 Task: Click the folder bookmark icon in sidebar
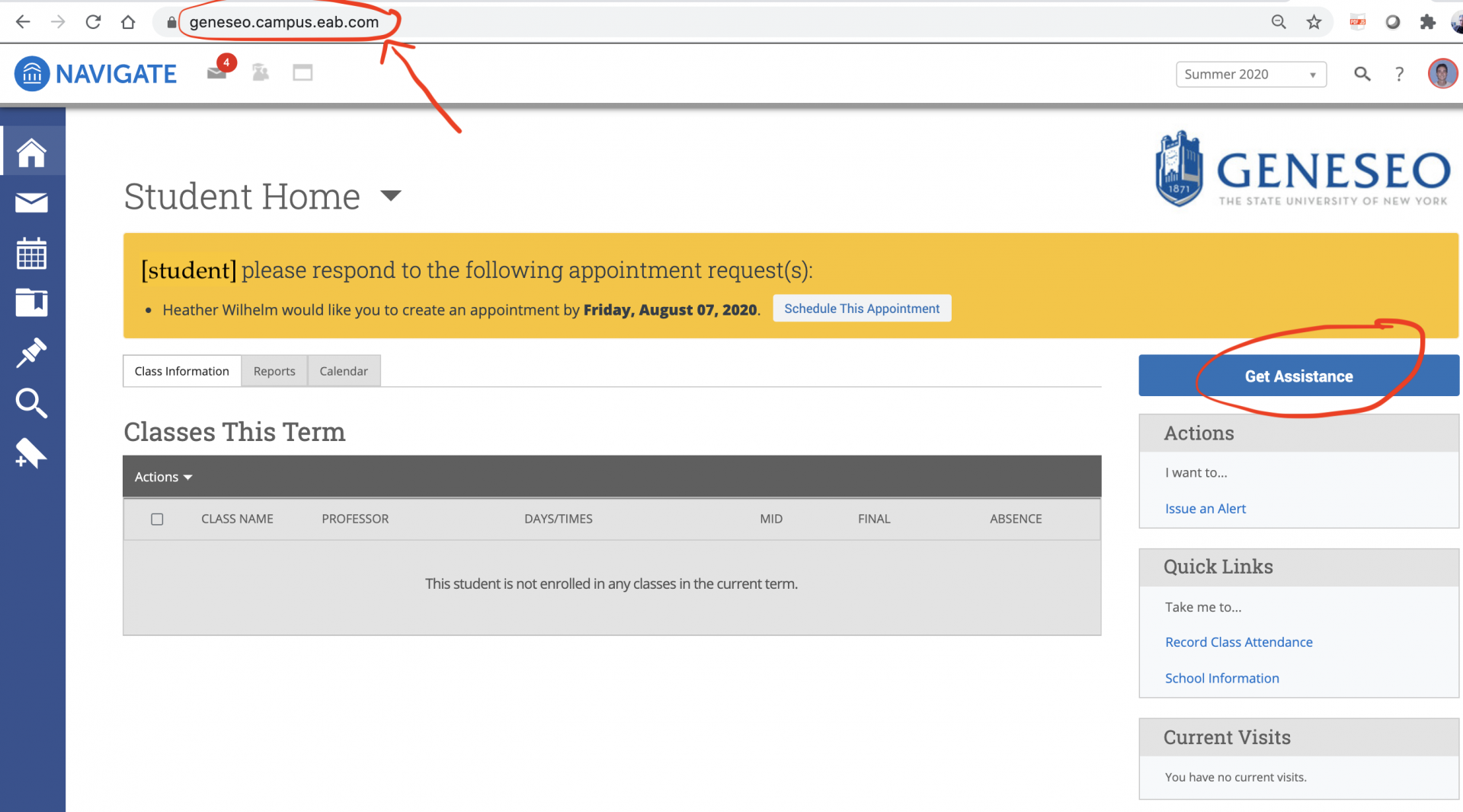pyautogui.click(x=31, y=302)
